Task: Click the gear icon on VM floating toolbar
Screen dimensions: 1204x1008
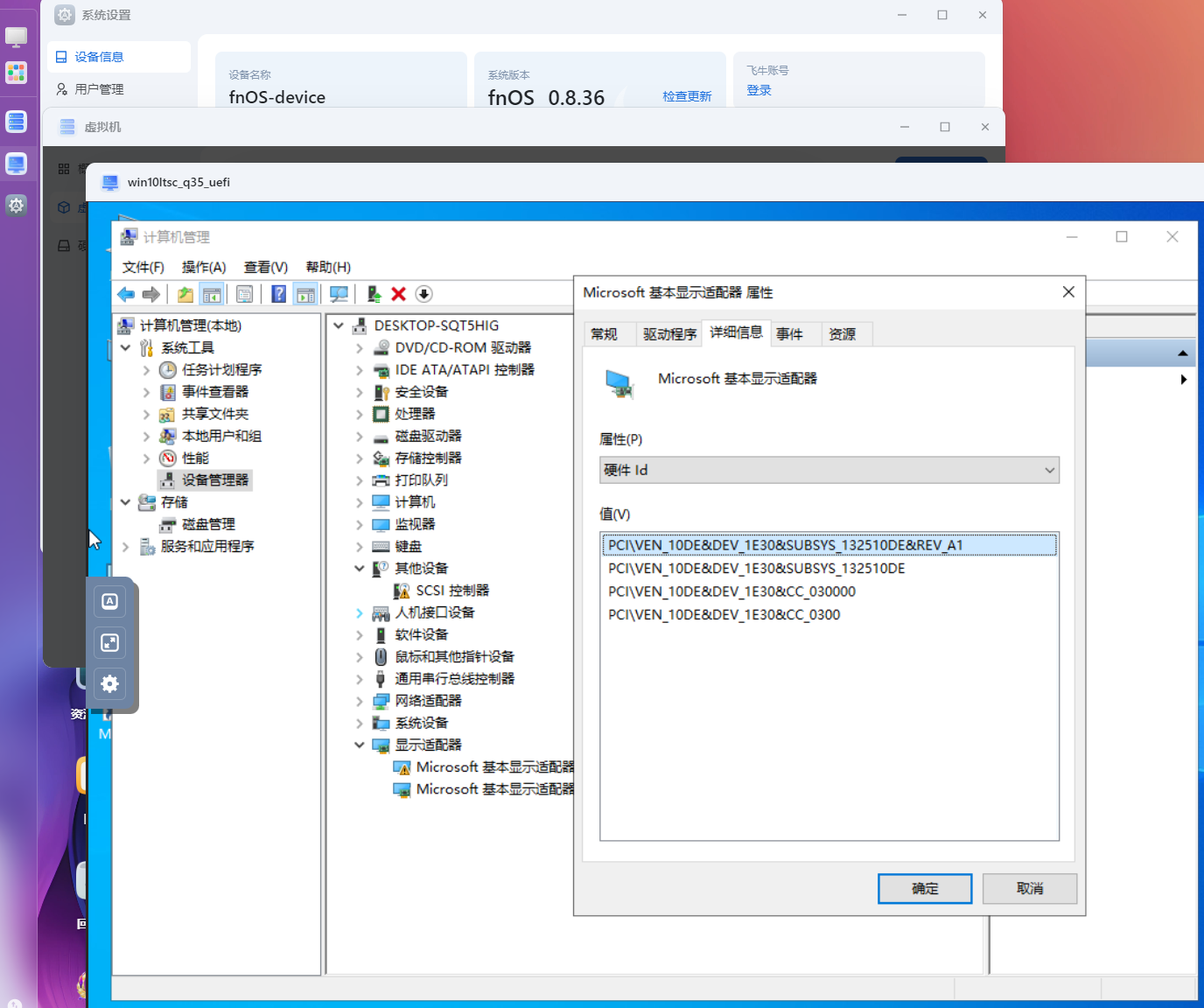Action: [x=109, y=684]
